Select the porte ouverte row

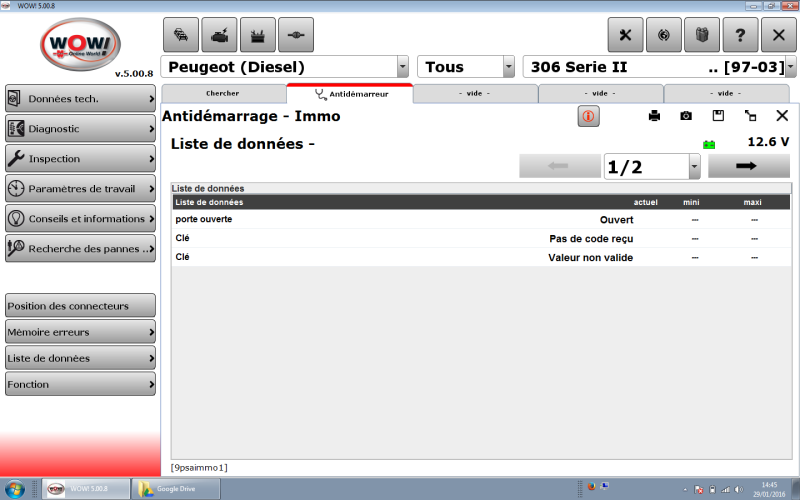[x=481, y=219]
